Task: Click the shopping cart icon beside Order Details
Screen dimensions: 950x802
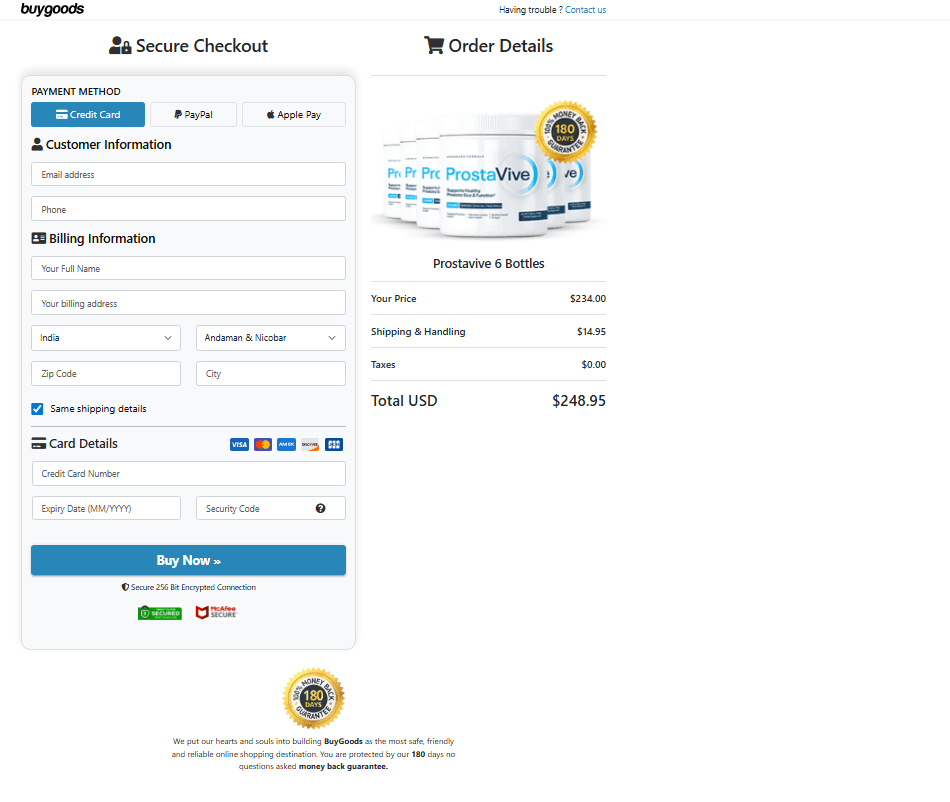Action: (434, 45)
